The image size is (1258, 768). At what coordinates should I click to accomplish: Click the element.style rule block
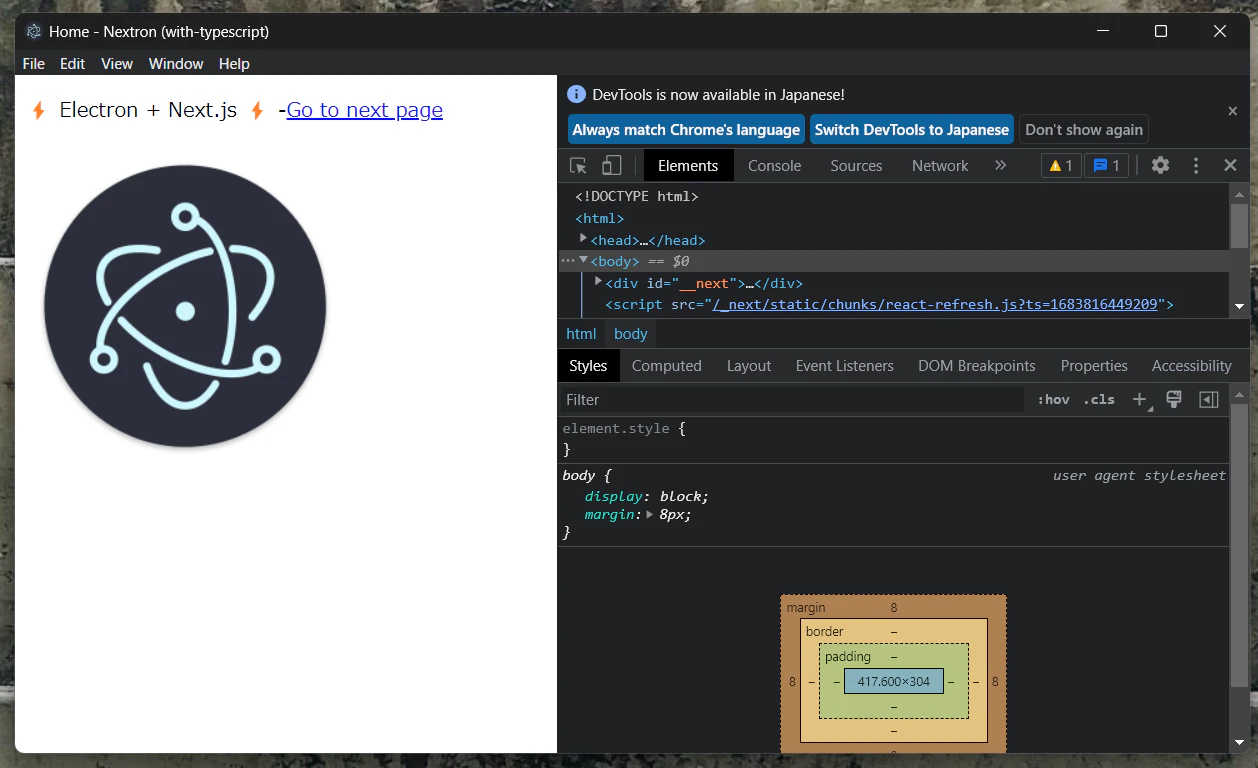tap(893, 439)
